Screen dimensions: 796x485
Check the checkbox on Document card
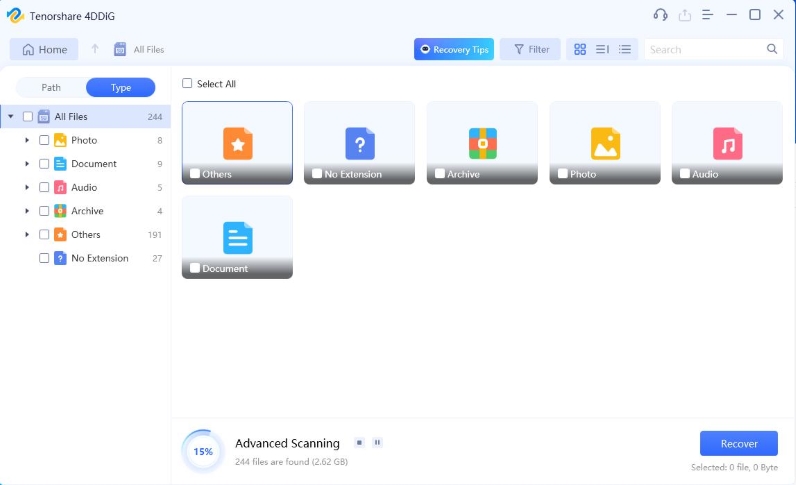pos(195,268)
